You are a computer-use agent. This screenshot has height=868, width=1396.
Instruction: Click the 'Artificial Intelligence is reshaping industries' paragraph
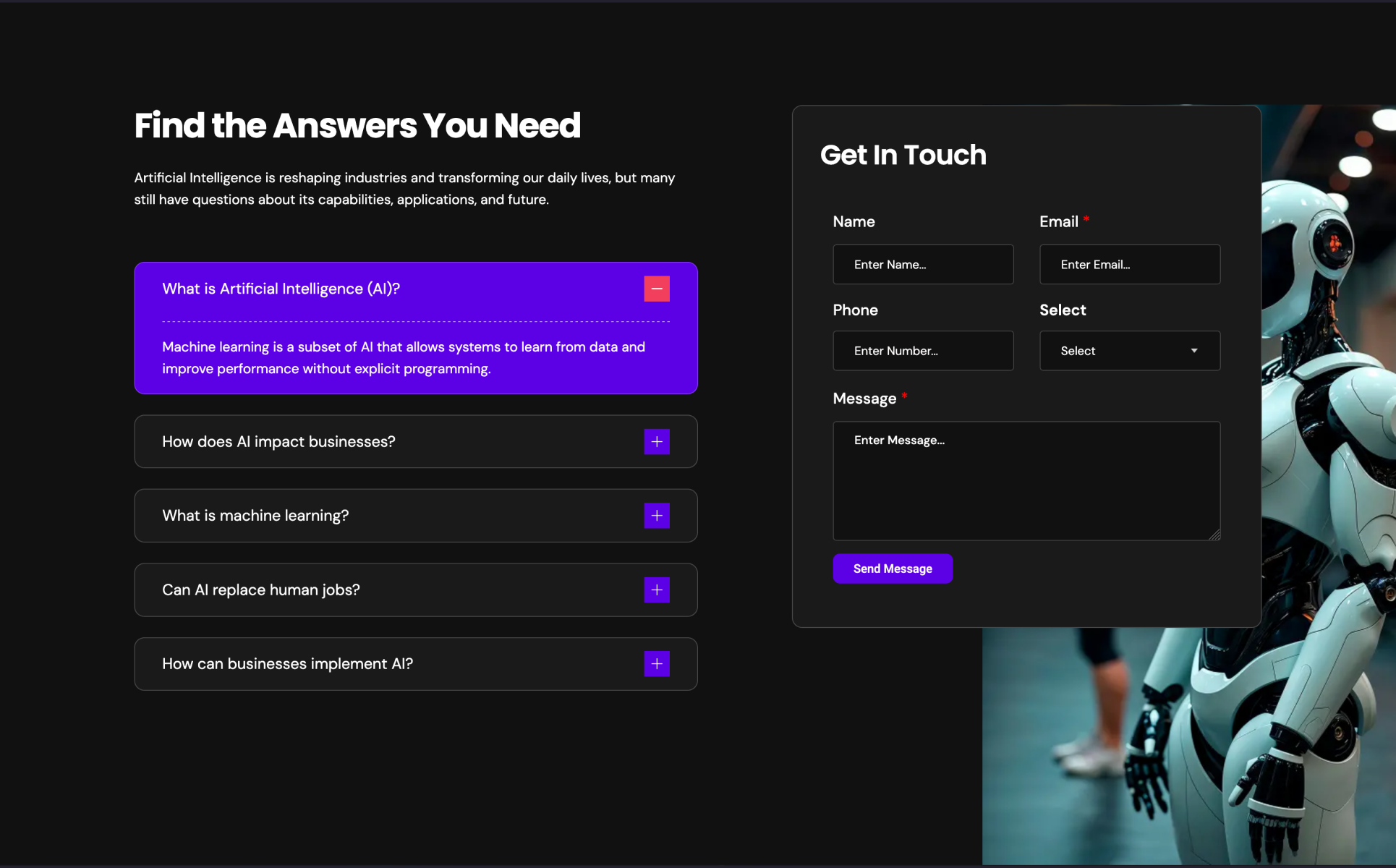(404, 188)
